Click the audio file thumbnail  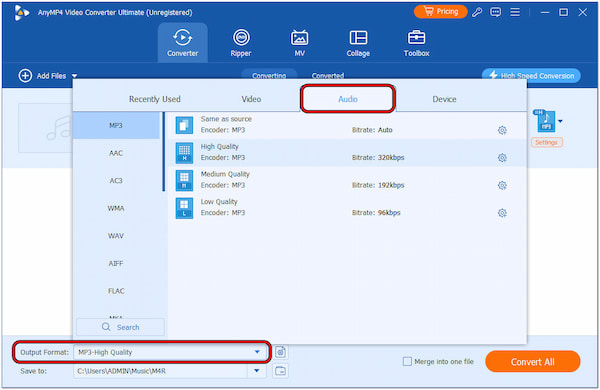pos(45,128)
